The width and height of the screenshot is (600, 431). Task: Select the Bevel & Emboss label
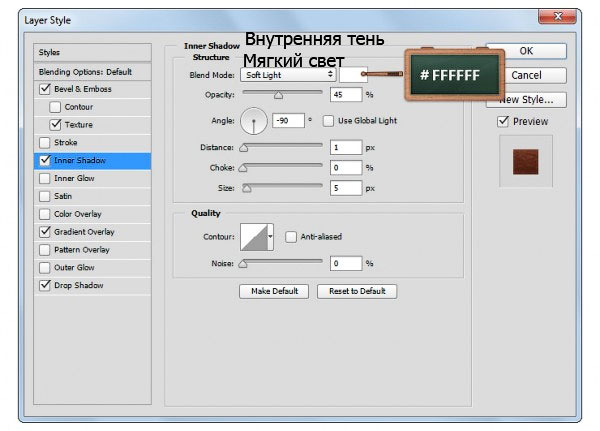83,89
